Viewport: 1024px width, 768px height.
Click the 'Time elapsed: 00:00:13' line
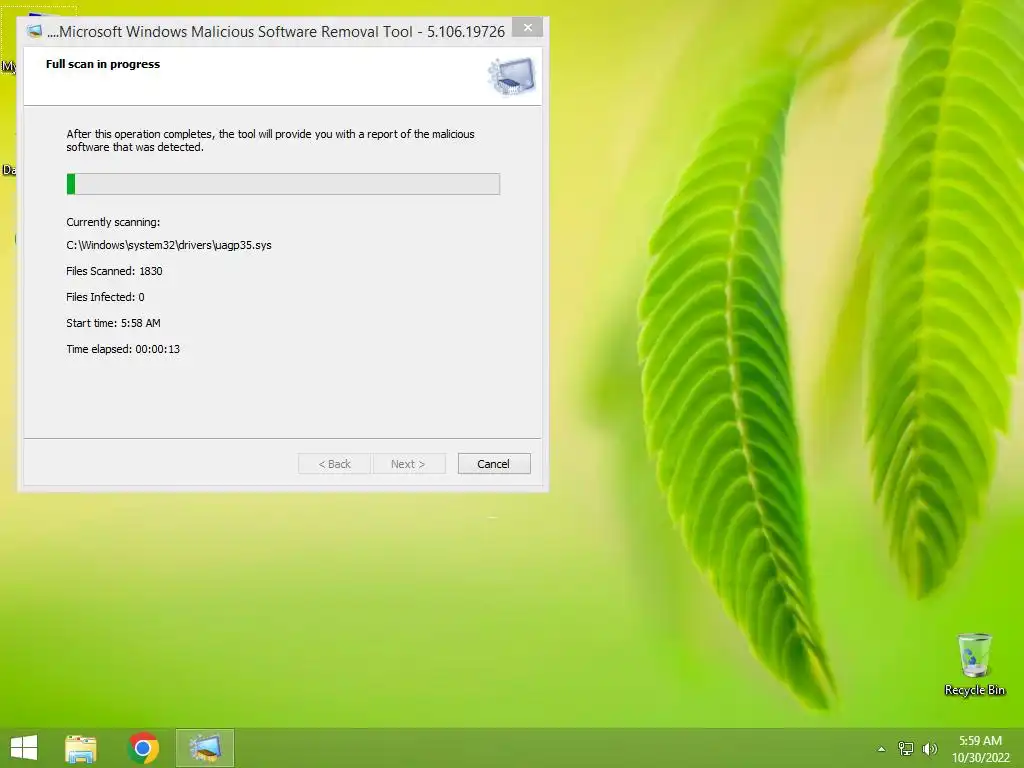pyautogui.click(x=123, y=349)
